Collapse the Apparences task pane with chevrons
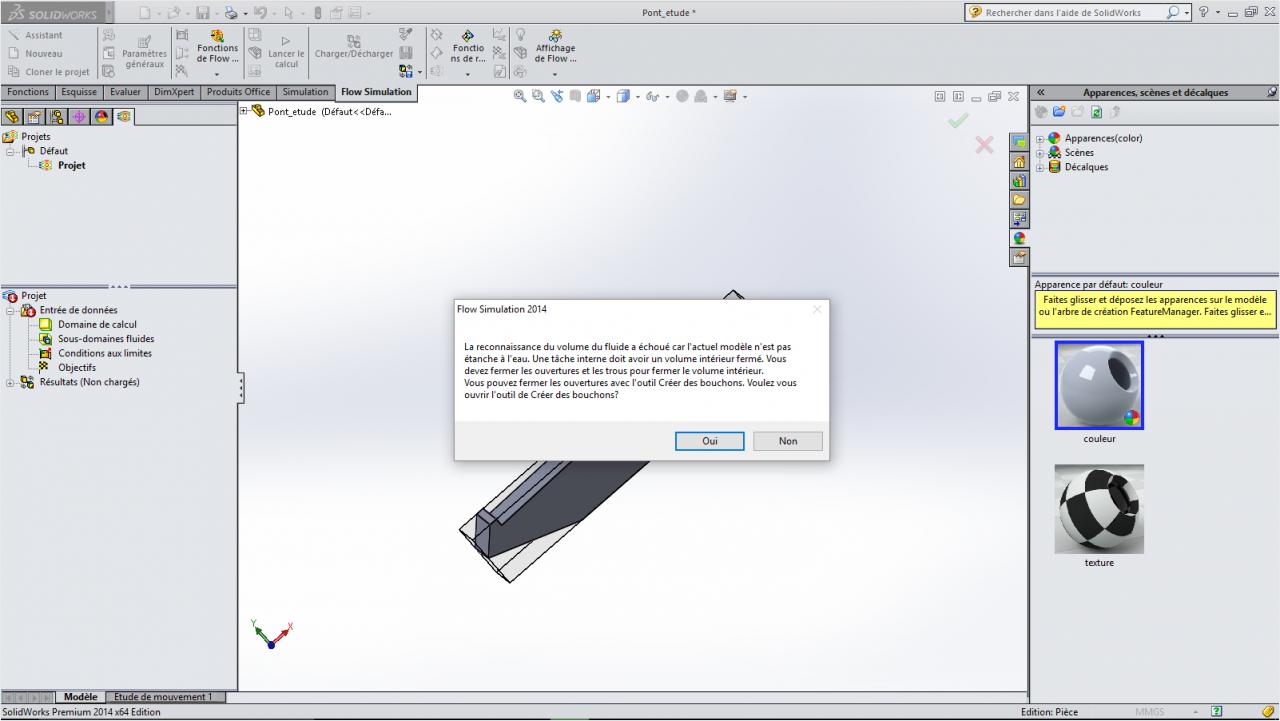 (x=1041, y=92)
